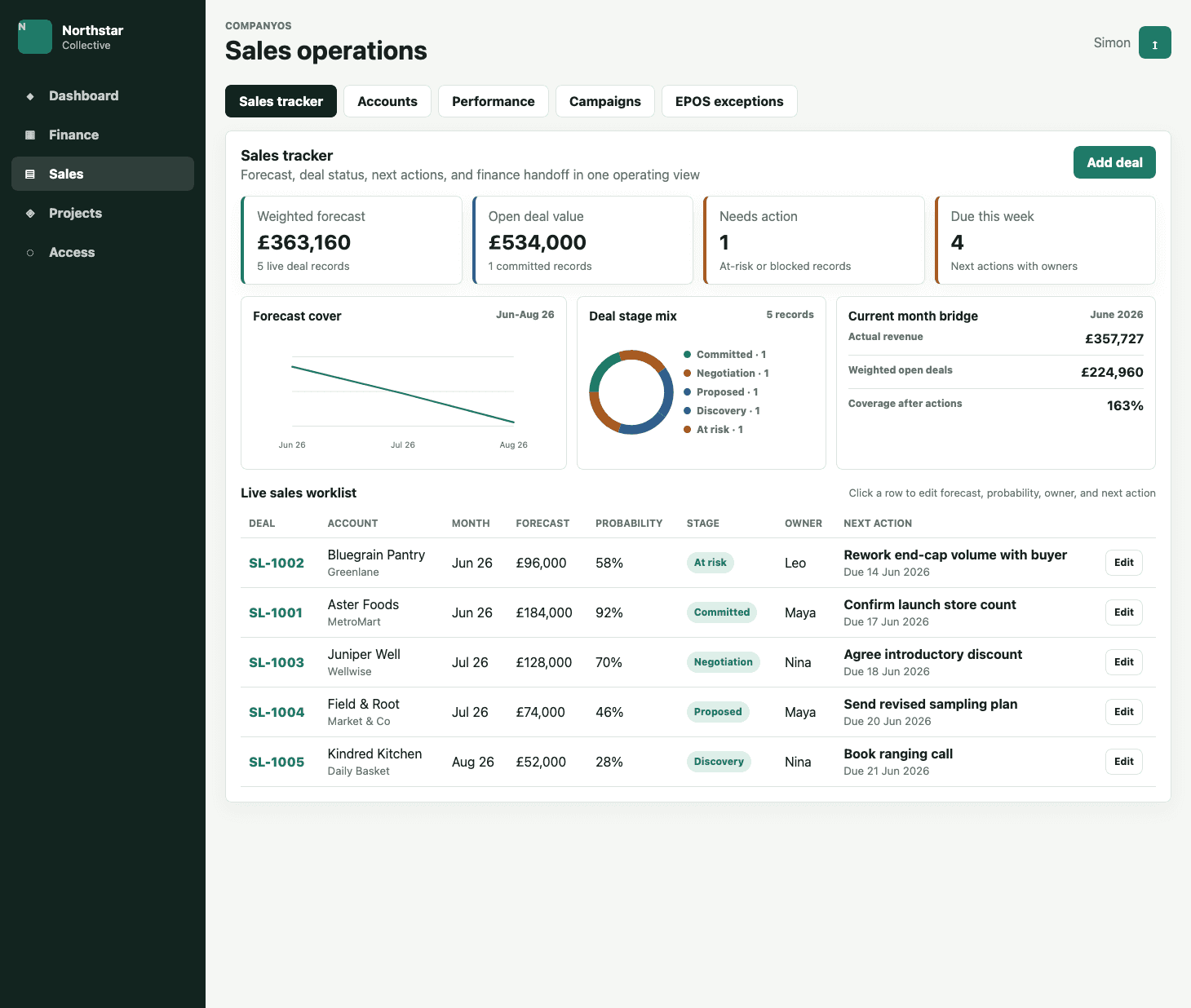Navigate to Access in the sidebar

(103, 252)
